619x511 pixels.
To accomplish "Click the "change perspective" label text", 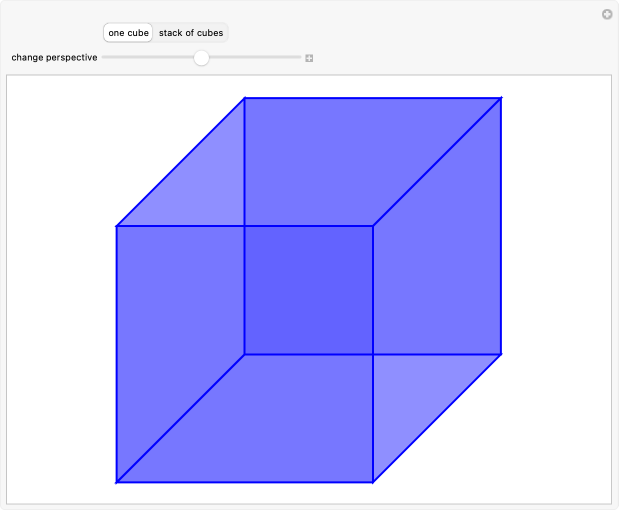I will (54, 58).
